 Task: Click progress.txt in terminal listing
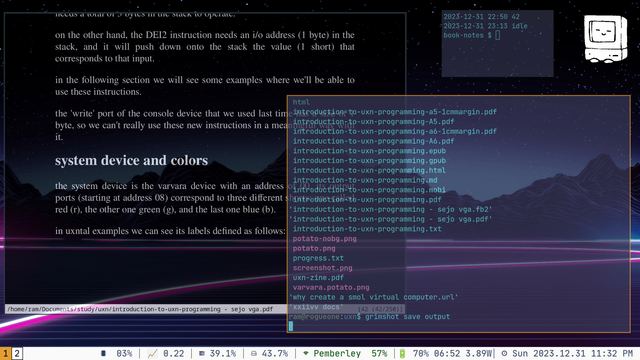[318, 258]
